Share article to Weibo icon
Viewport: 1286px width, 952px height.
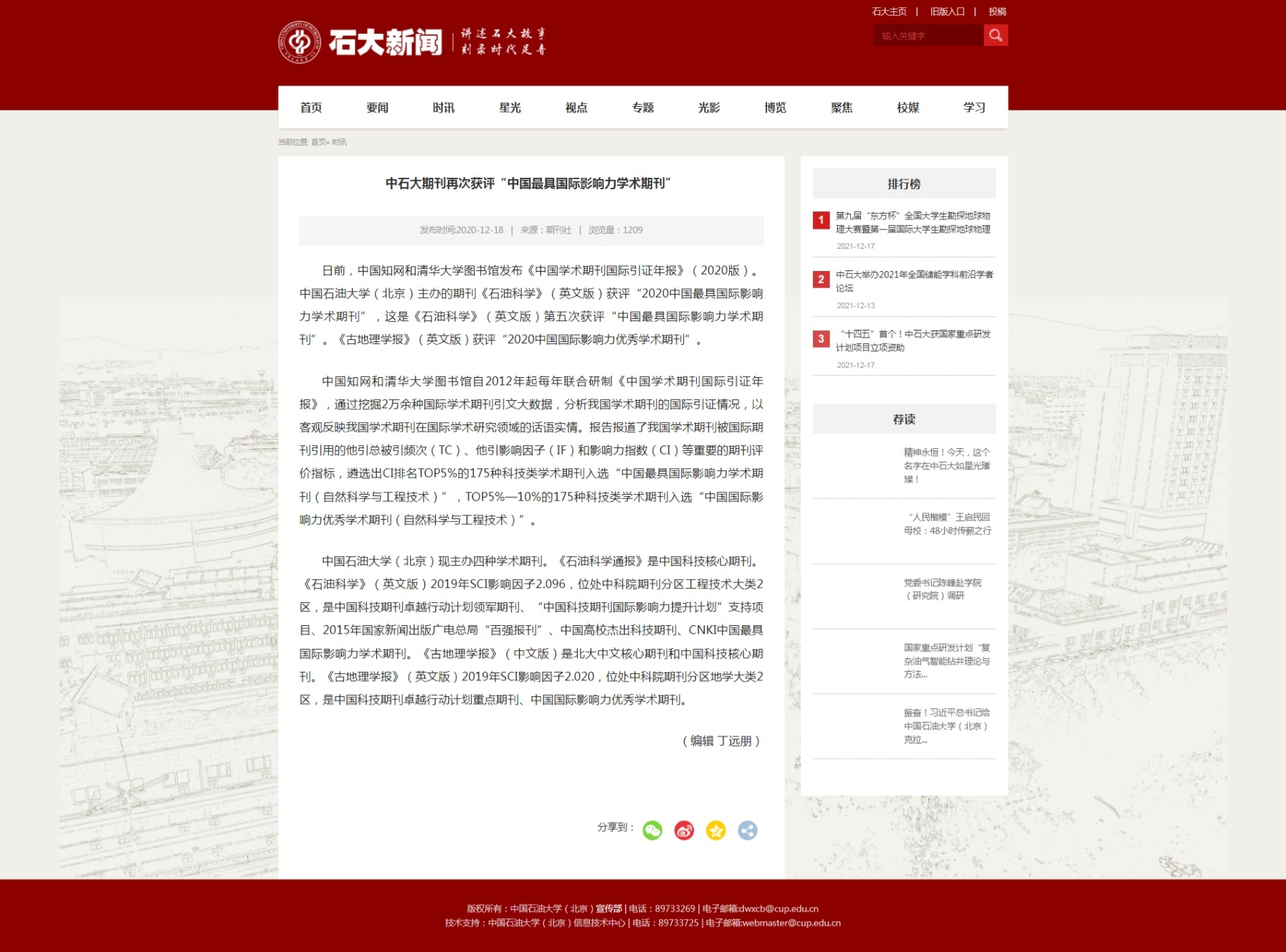[x=684, y=830]
